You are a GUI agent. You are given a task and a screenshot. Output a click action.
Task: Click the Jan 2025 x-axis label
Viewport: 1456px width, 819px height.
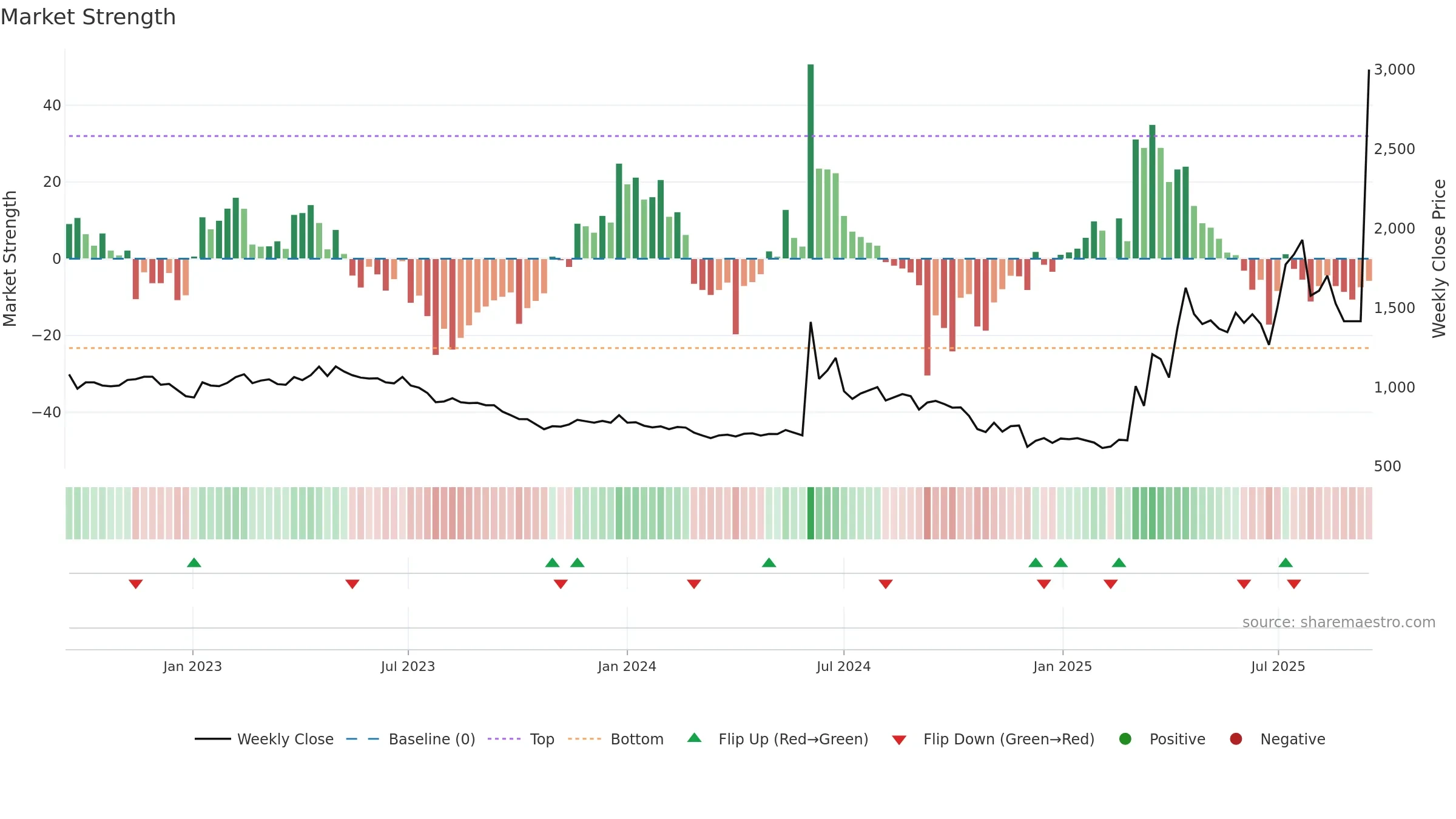coord(1063,667)
